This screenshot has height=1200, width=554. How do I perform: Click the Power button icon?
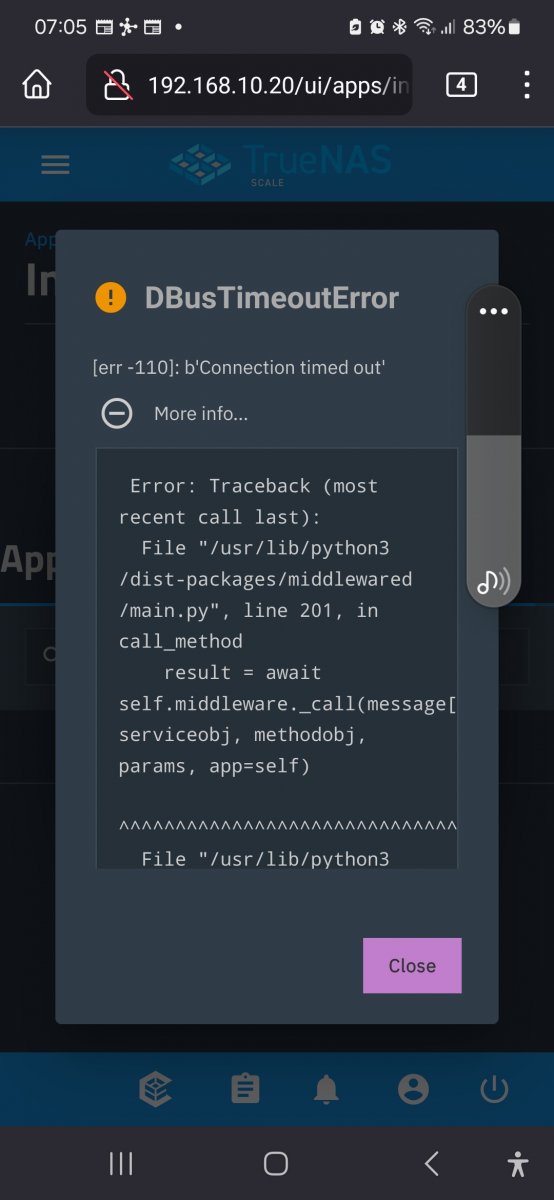[x=495, y=1089]
